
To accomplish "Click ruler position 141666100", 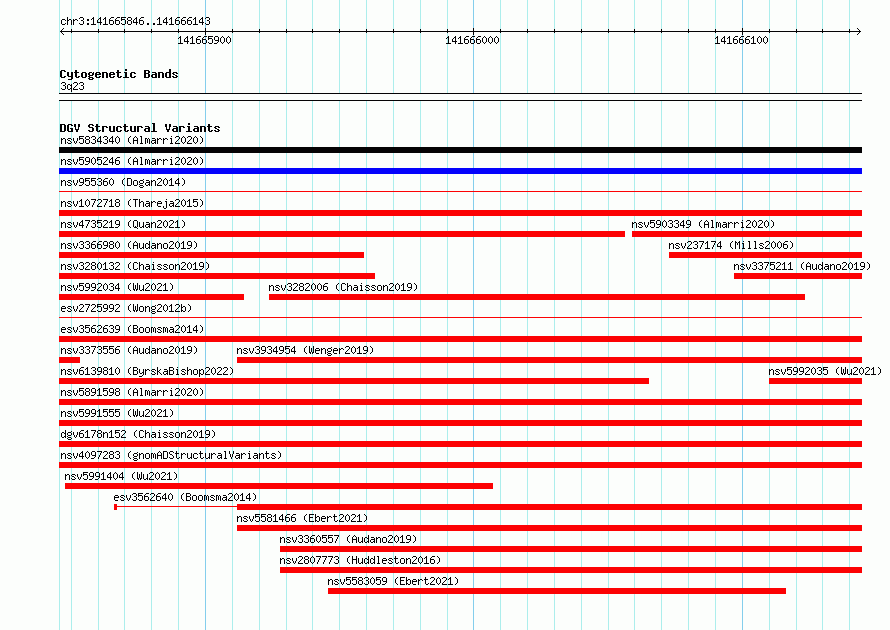I will point(741,40).
